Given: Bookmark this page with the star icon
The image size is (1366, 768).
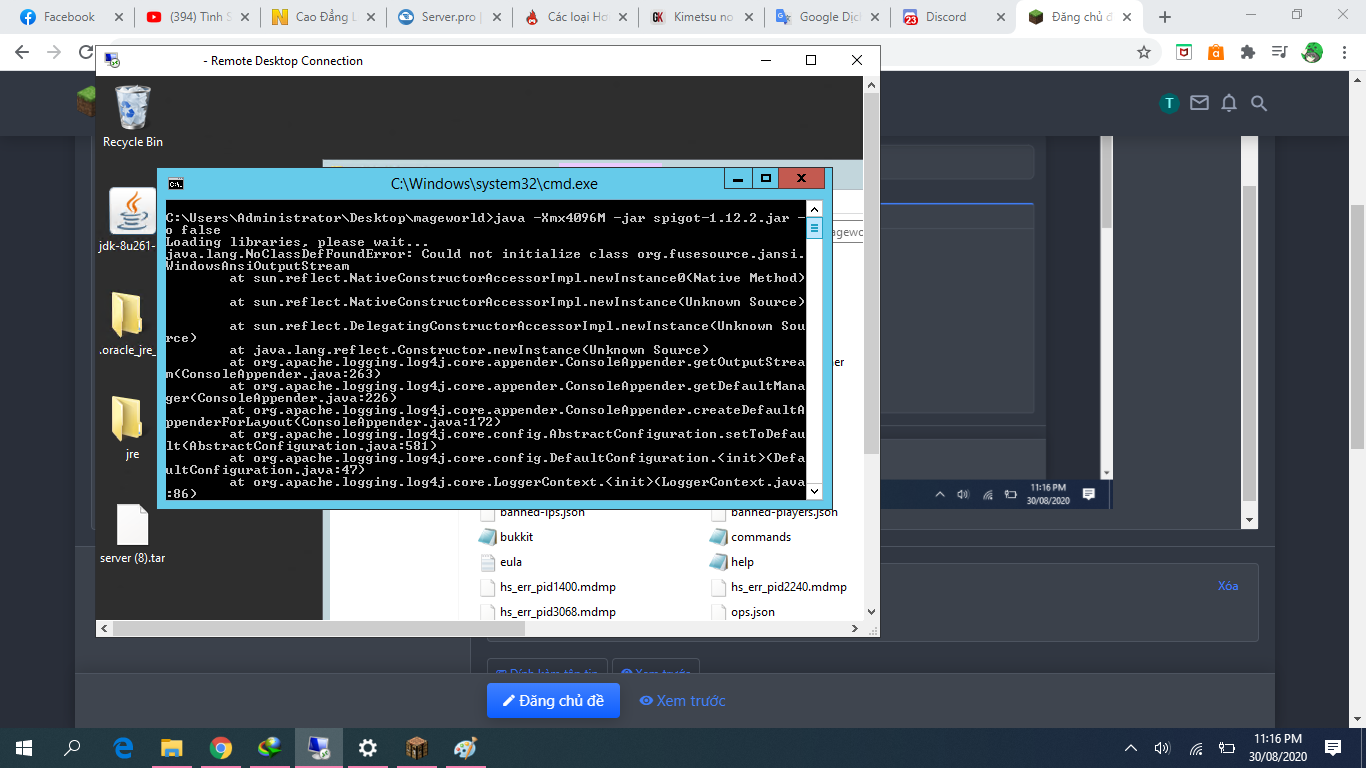Looking at the screenshot, I should 1144,52.
